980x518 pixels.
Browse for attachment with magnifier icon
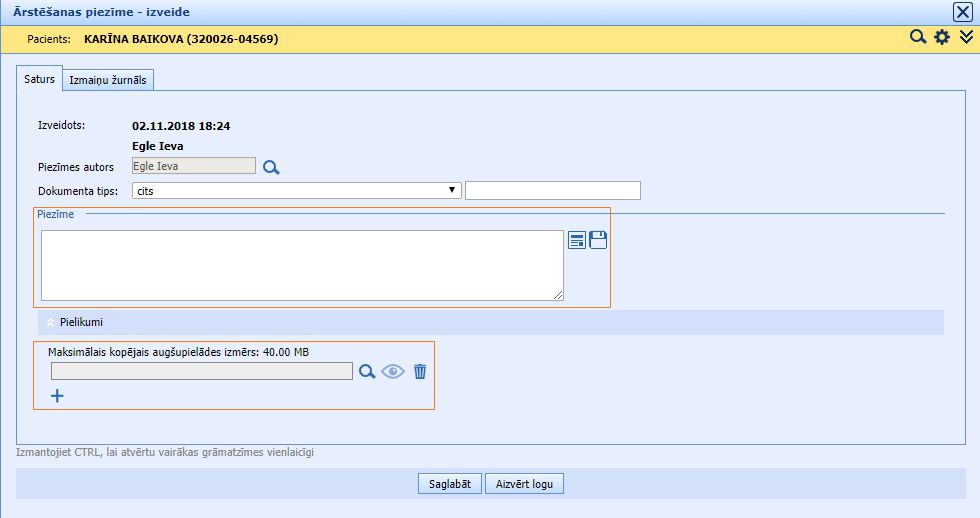point(367,371)
